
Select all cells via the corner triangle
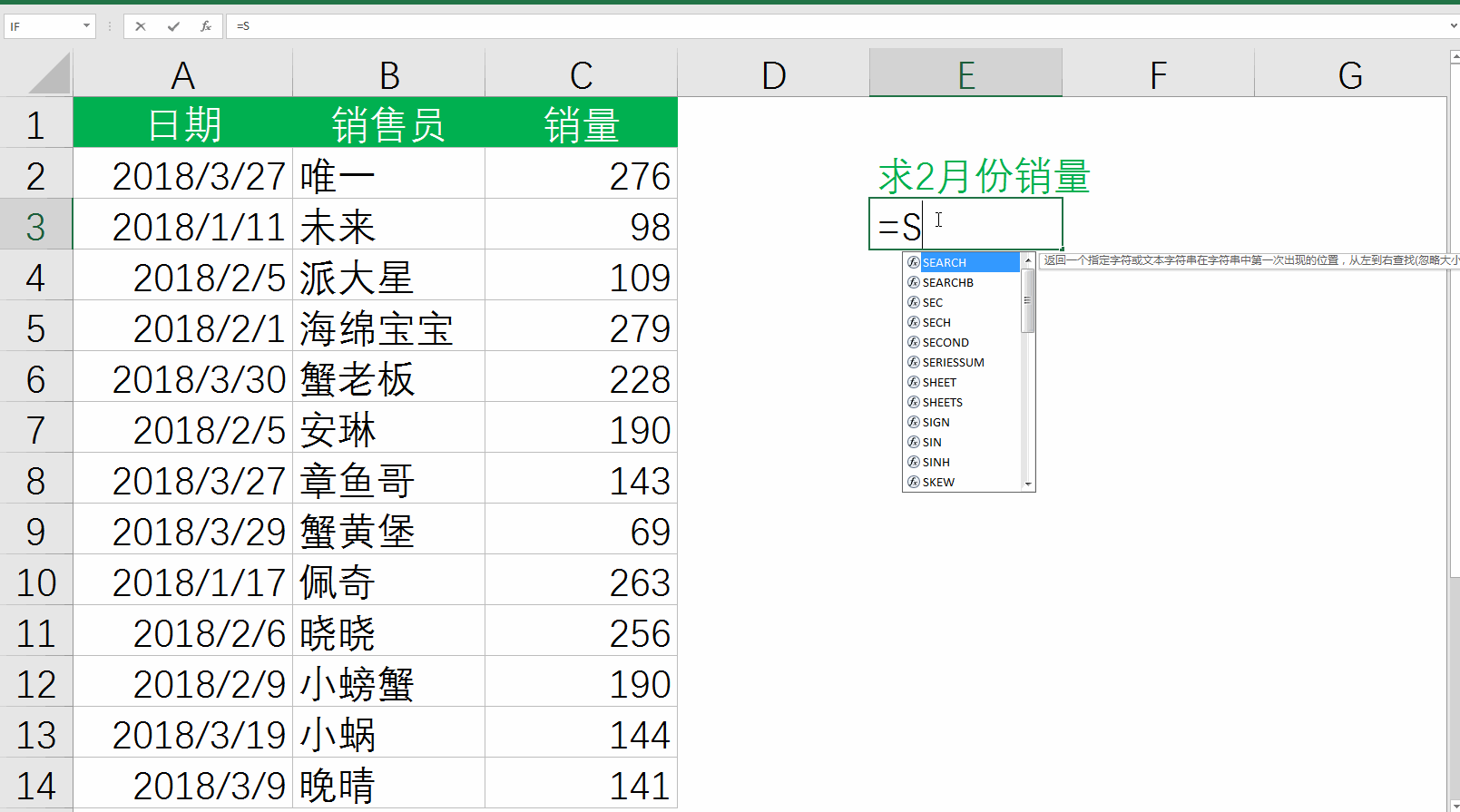click(49, 73)
